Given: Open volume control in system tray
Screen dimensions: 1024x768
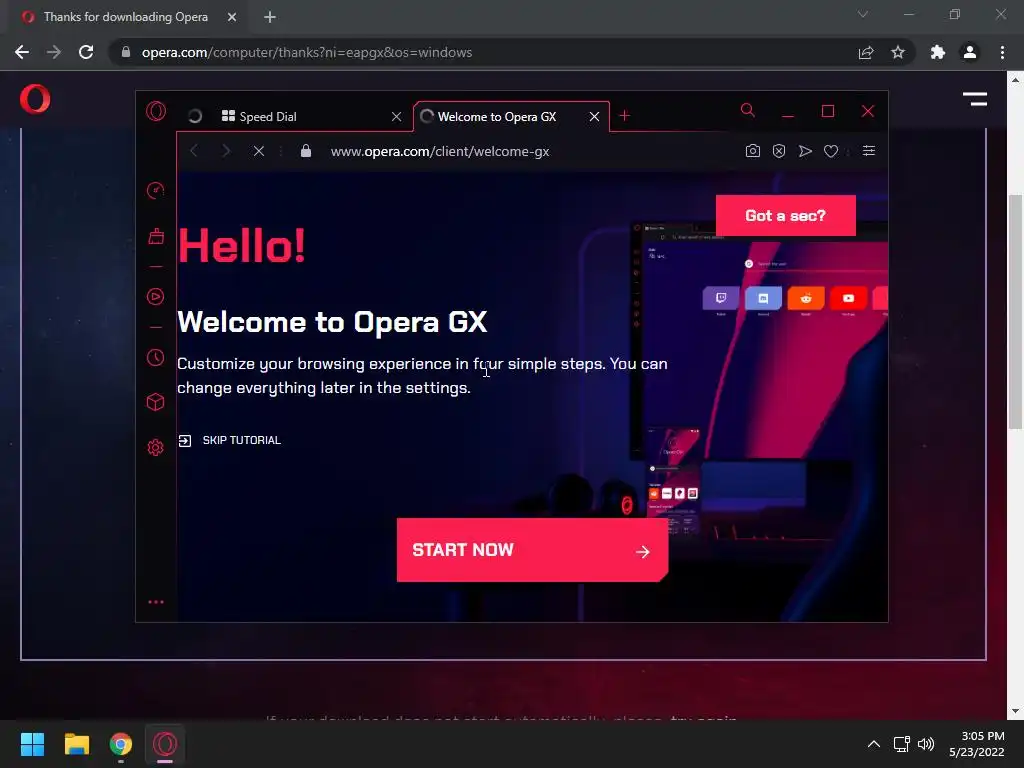Looking at the screenshot, I should click(x=926, y=744).
